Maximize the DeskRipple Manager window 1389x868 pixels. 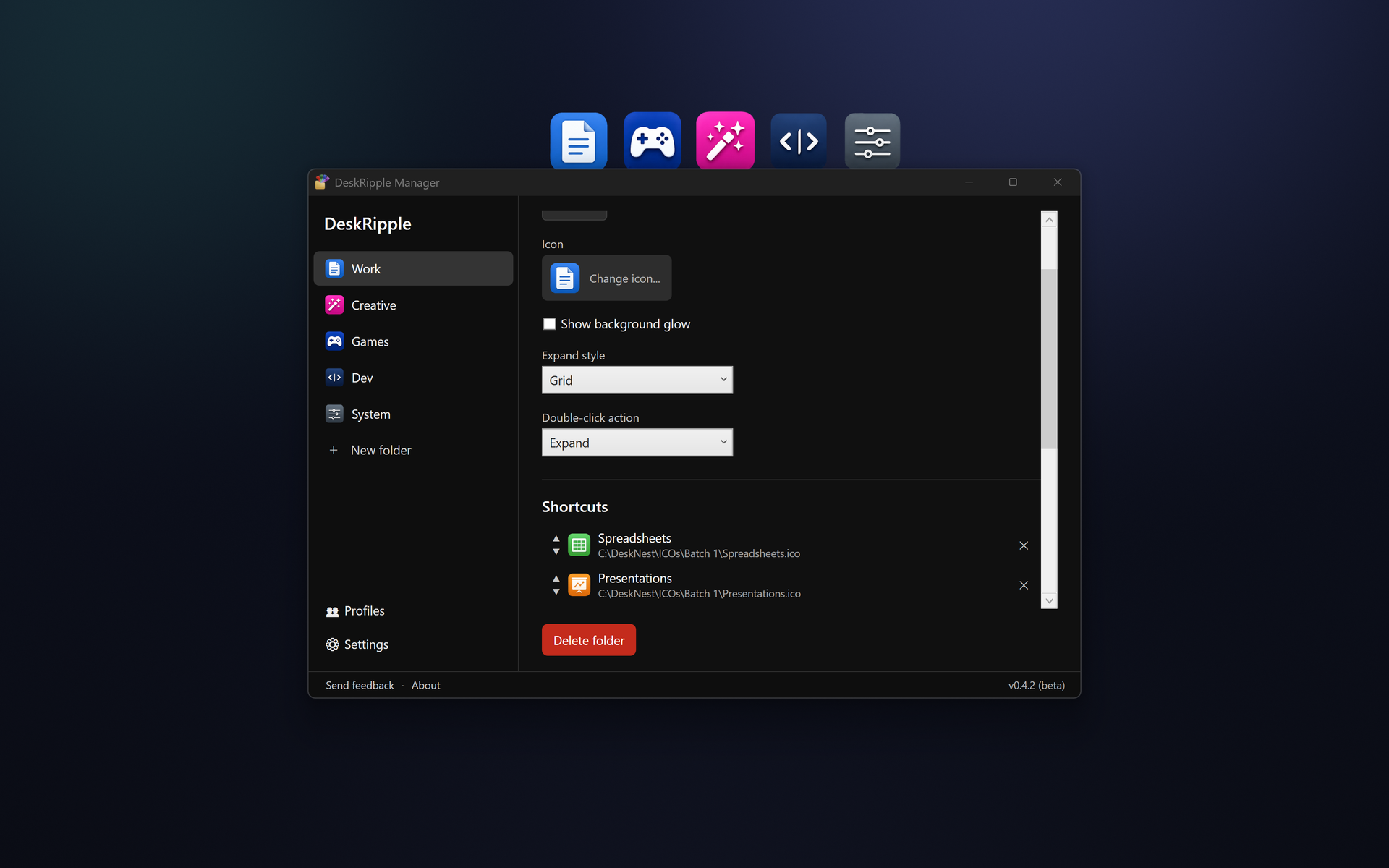tap(1013, 182)
